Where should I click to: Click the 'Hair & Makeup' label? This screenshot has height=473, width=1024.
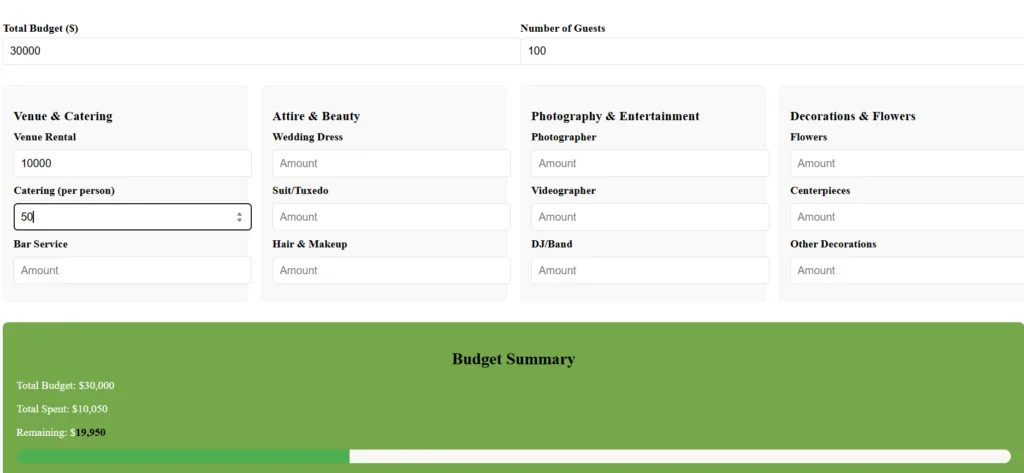pyautogui.click(x=310, y=244)
